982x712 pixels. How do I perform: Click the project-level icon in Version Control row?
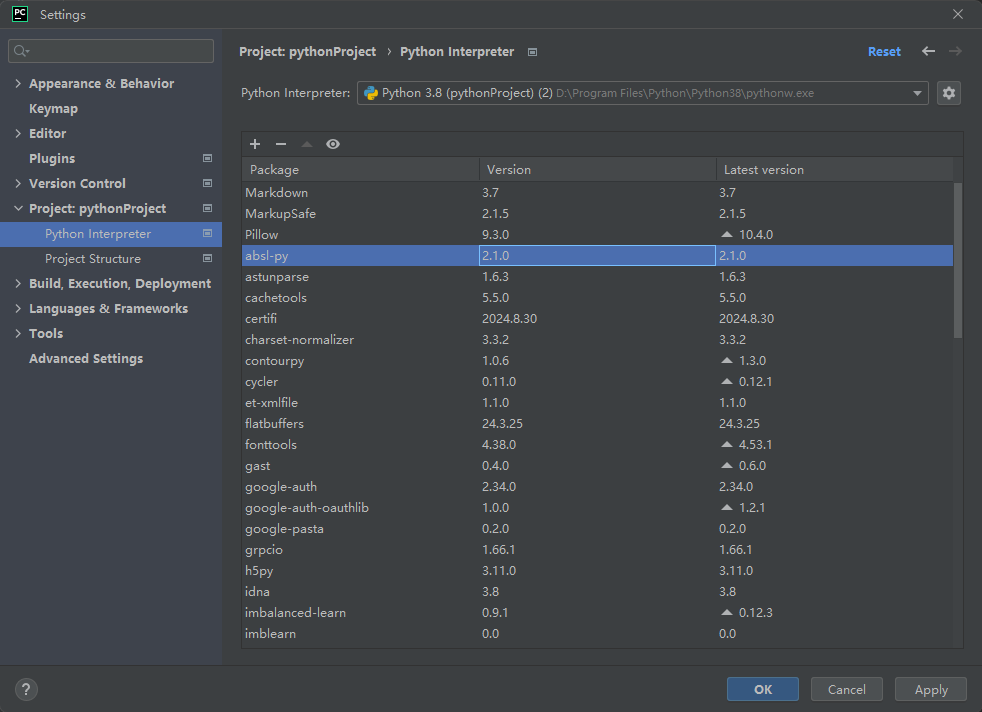tap(207, 183)
